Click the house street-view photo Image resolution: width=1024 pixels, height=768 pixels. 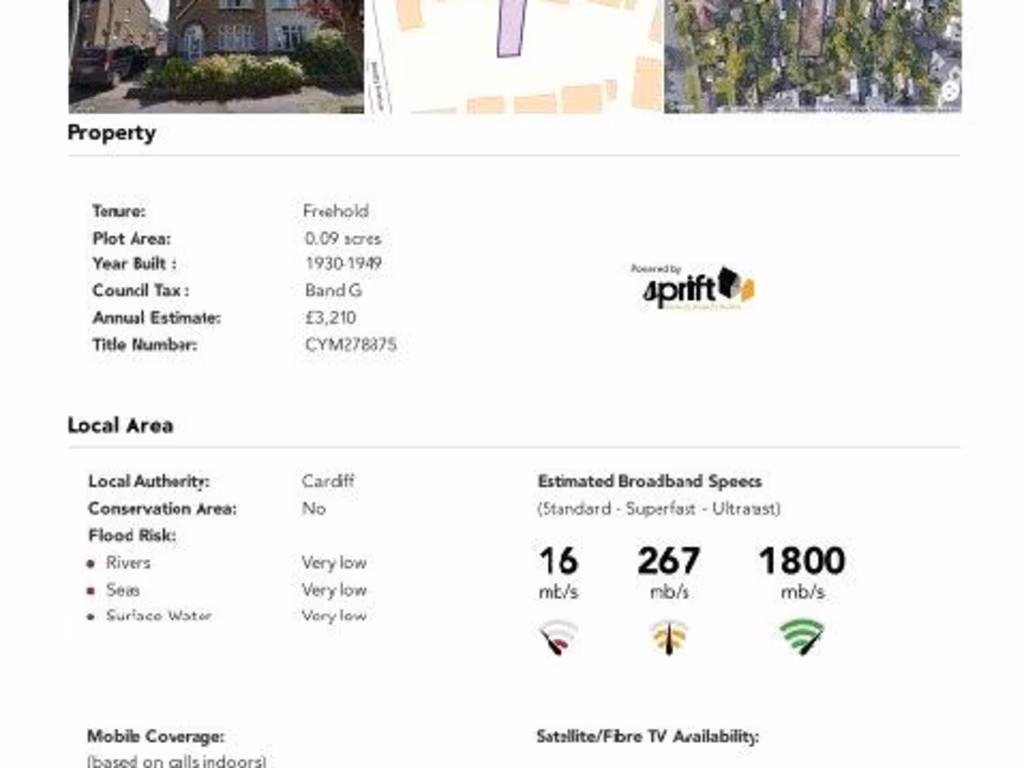(x=216, y=55)
